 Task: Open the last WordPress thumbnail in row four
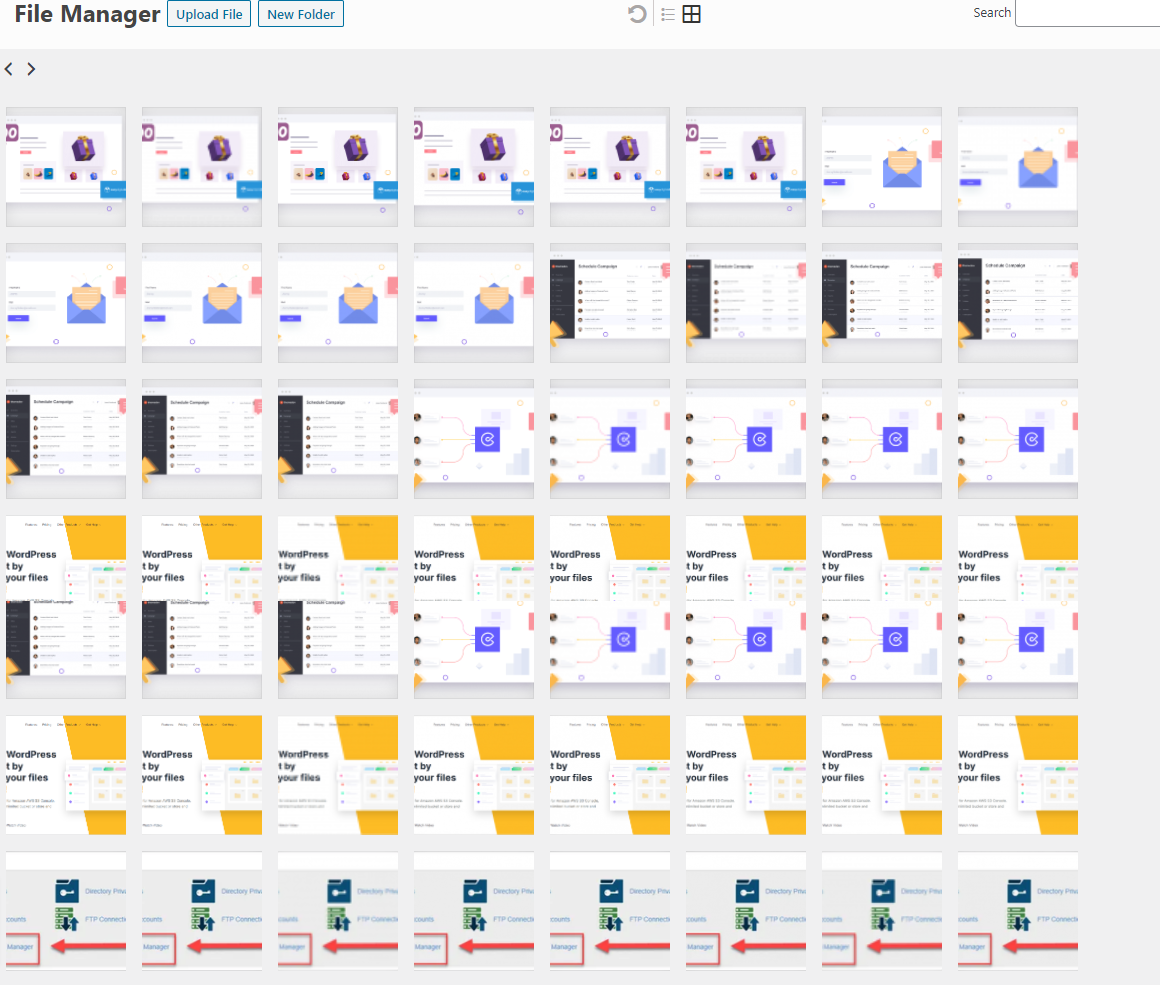[1017, 606]
